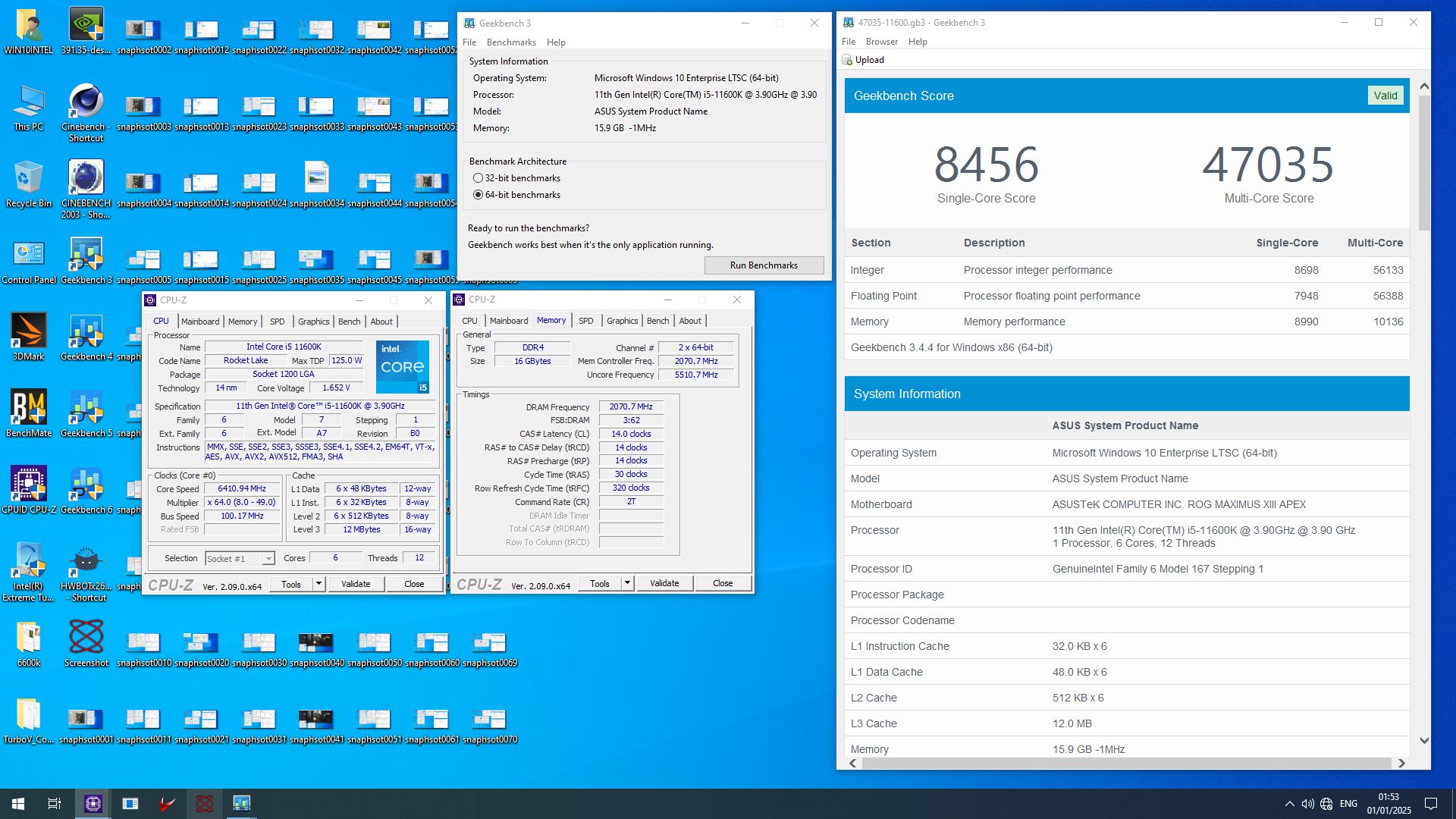
Task: Open Help menu in Geekbench results window
Action: pyautogui.click(x=918, y=42)
